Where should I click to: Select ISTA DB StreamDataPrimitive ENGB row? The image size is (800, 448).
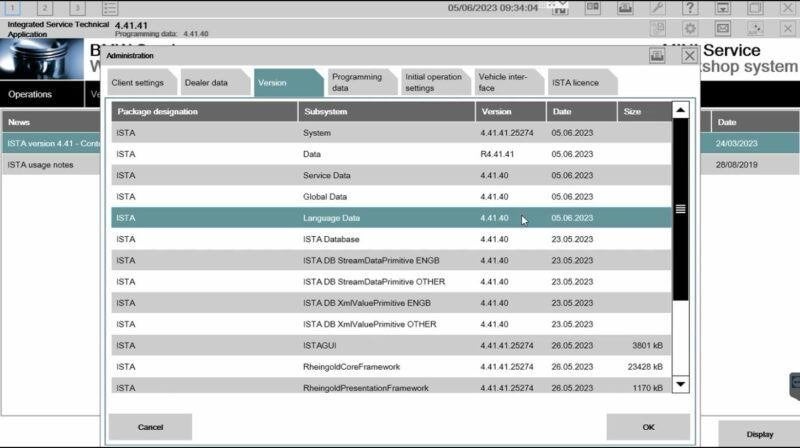point(391,260)
